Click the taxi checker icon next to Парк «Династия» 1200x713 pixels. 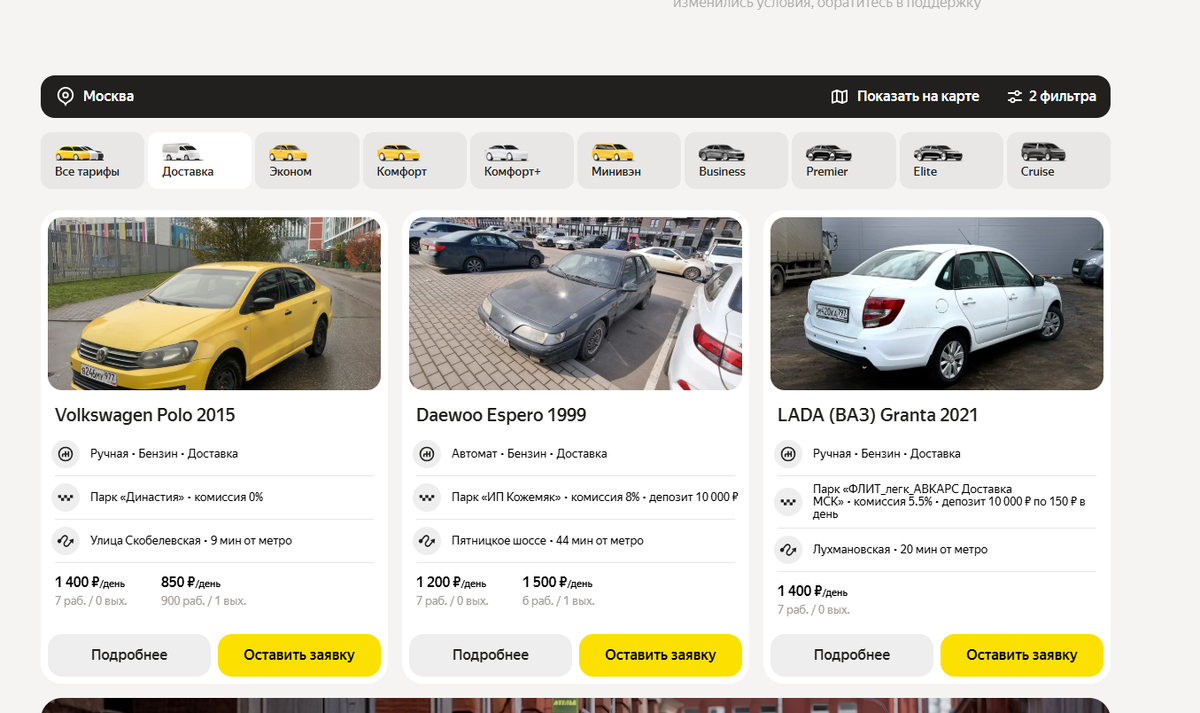click(65, 497)
